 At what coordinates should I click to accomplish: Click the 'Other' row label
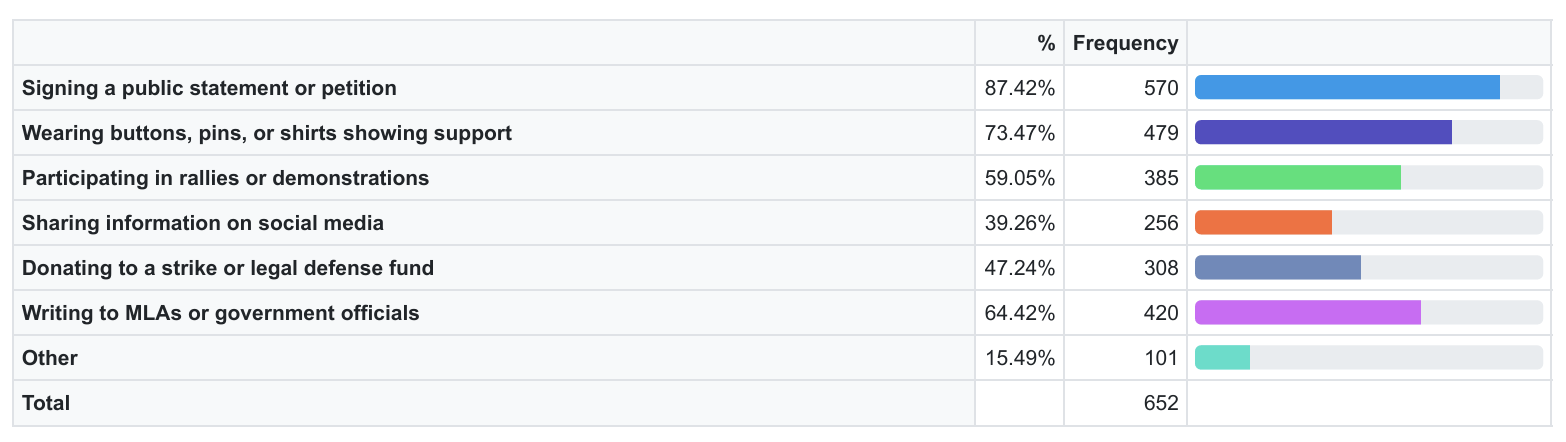pyautogui.click(x=50, y=358)
